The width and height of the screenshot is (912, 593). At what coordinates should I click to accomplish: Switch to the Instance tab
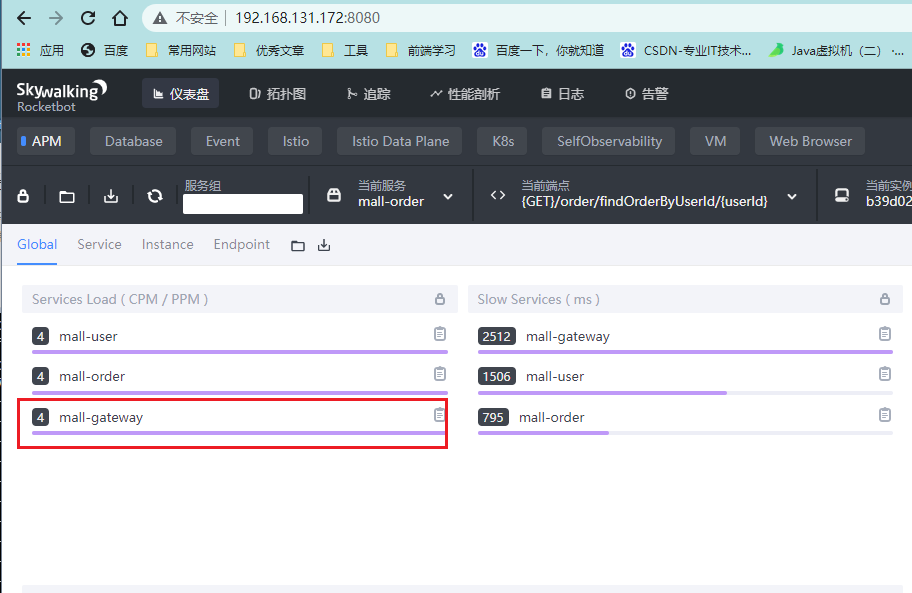[168, 244]
